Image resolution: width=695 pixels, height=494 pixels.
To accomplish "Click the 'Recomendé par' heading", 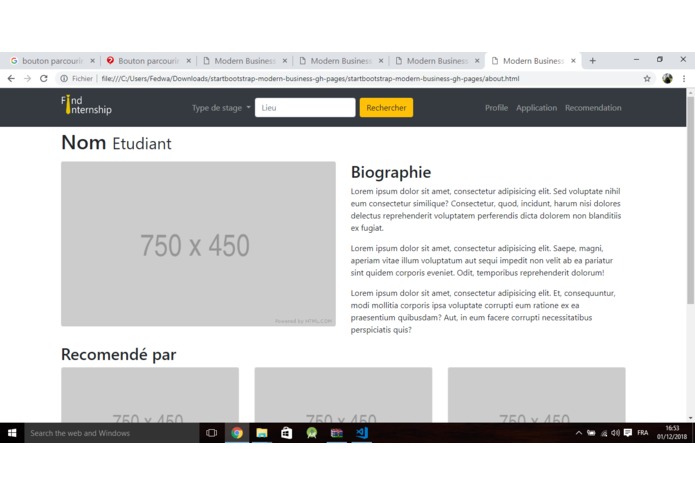I will coord(118,354).
